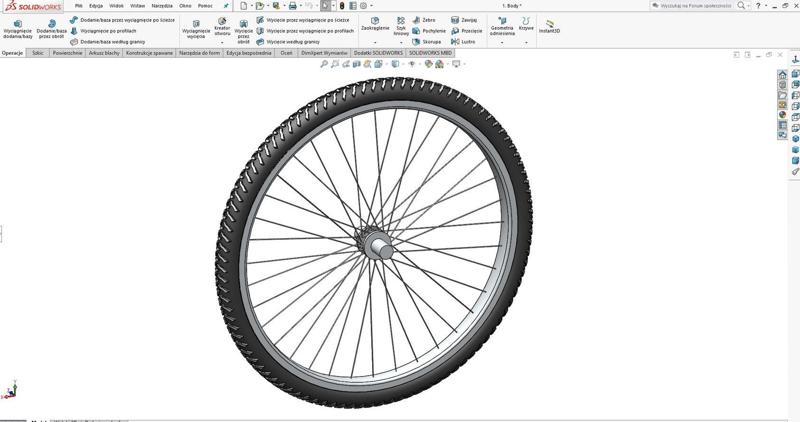Choose the Zawijaj wrap tool
This screenshot has width=800, height=422.
pos(464,20)
